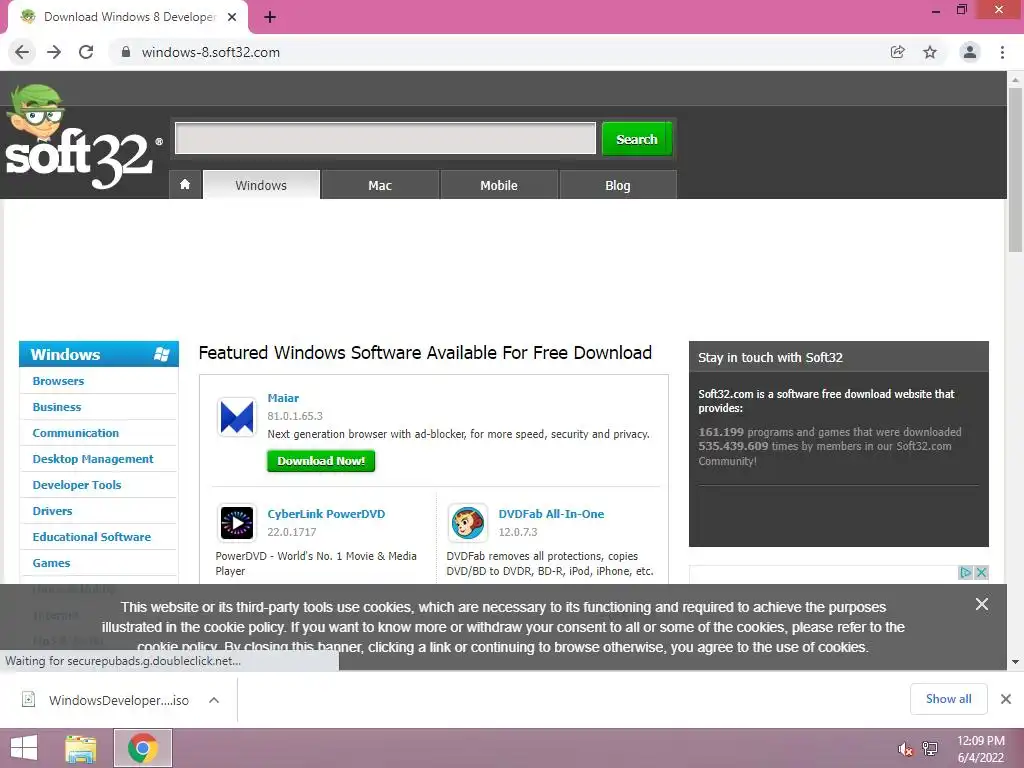
Task: Click the address bar URL
Action: tap(210, 52)
